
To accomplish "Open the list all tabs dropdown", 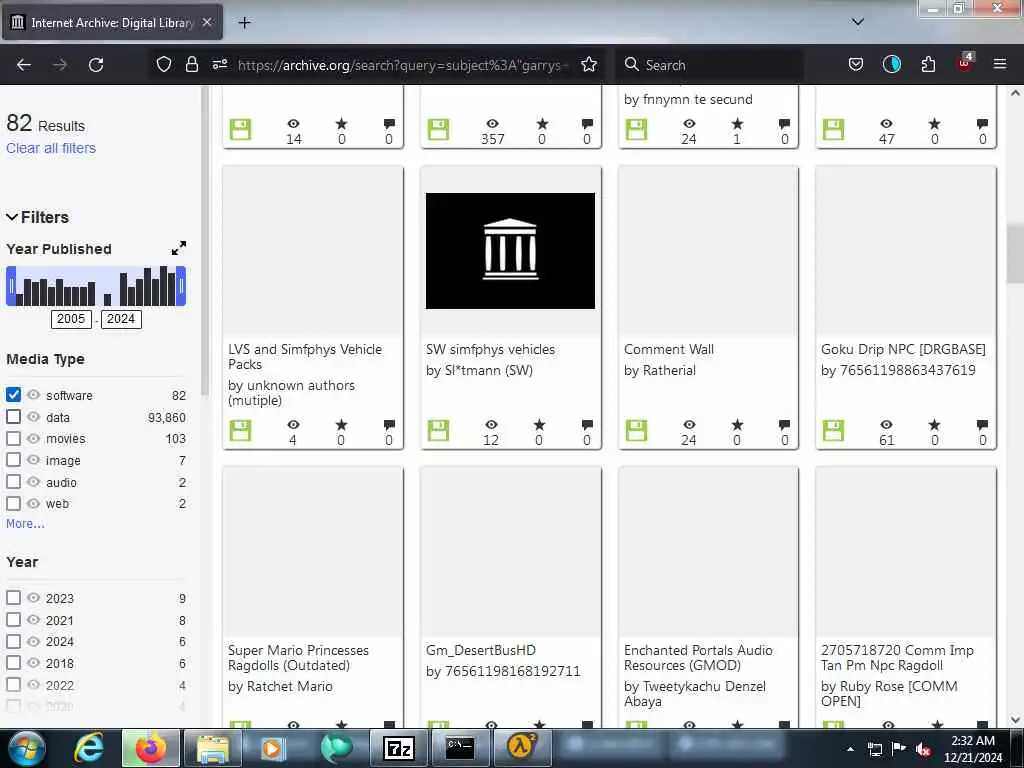I will pos(858,22).
